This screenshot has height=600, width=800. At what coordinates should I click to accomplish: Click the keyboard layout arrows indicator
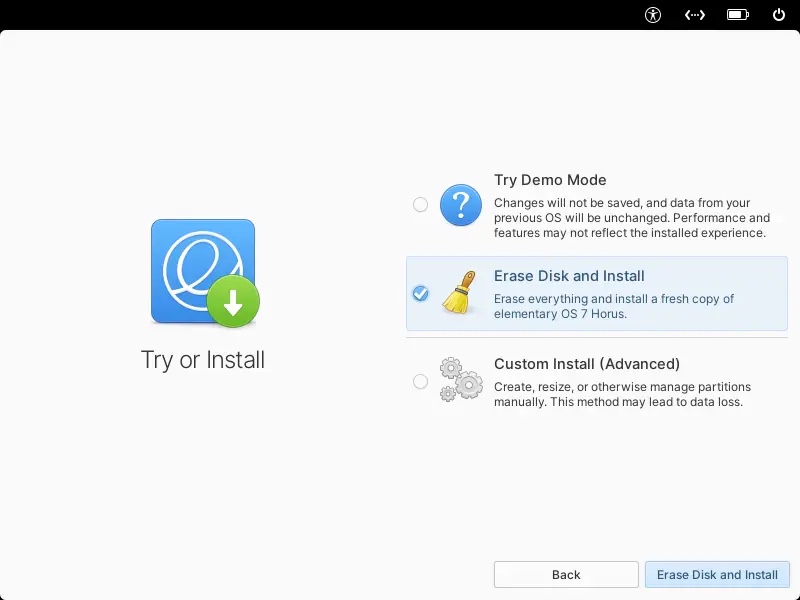(694, 15)
